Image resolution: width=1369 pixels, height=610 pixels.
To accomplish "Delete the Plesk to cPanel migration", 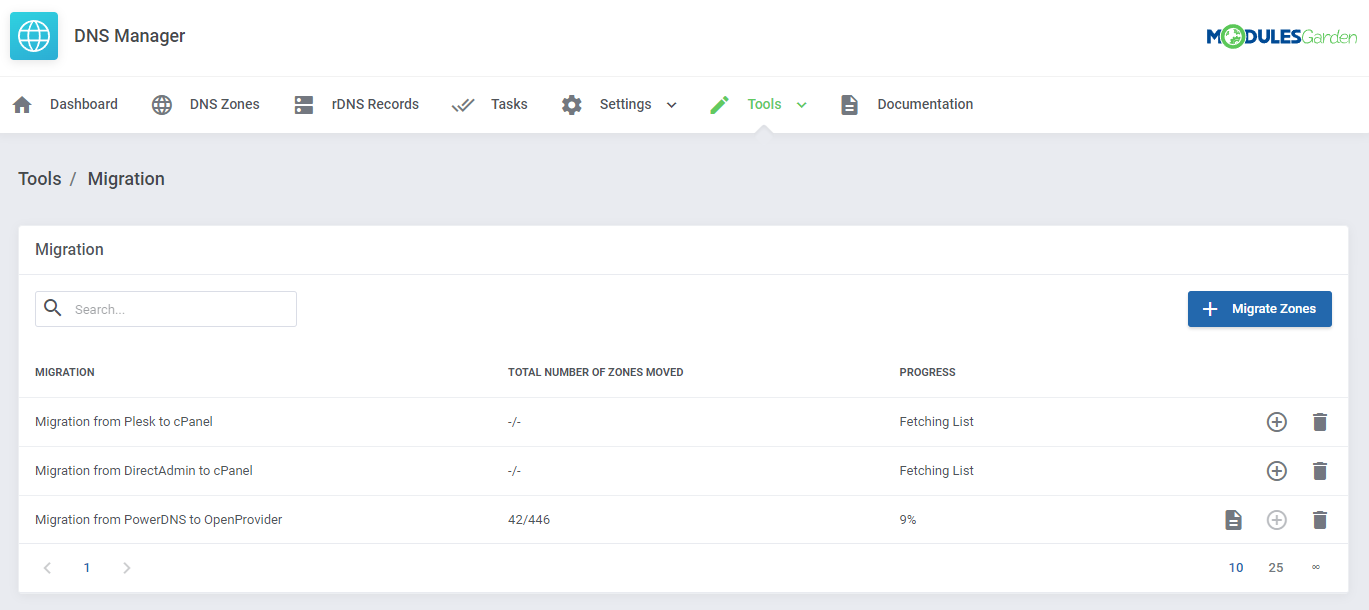I will coord(1320,421).
